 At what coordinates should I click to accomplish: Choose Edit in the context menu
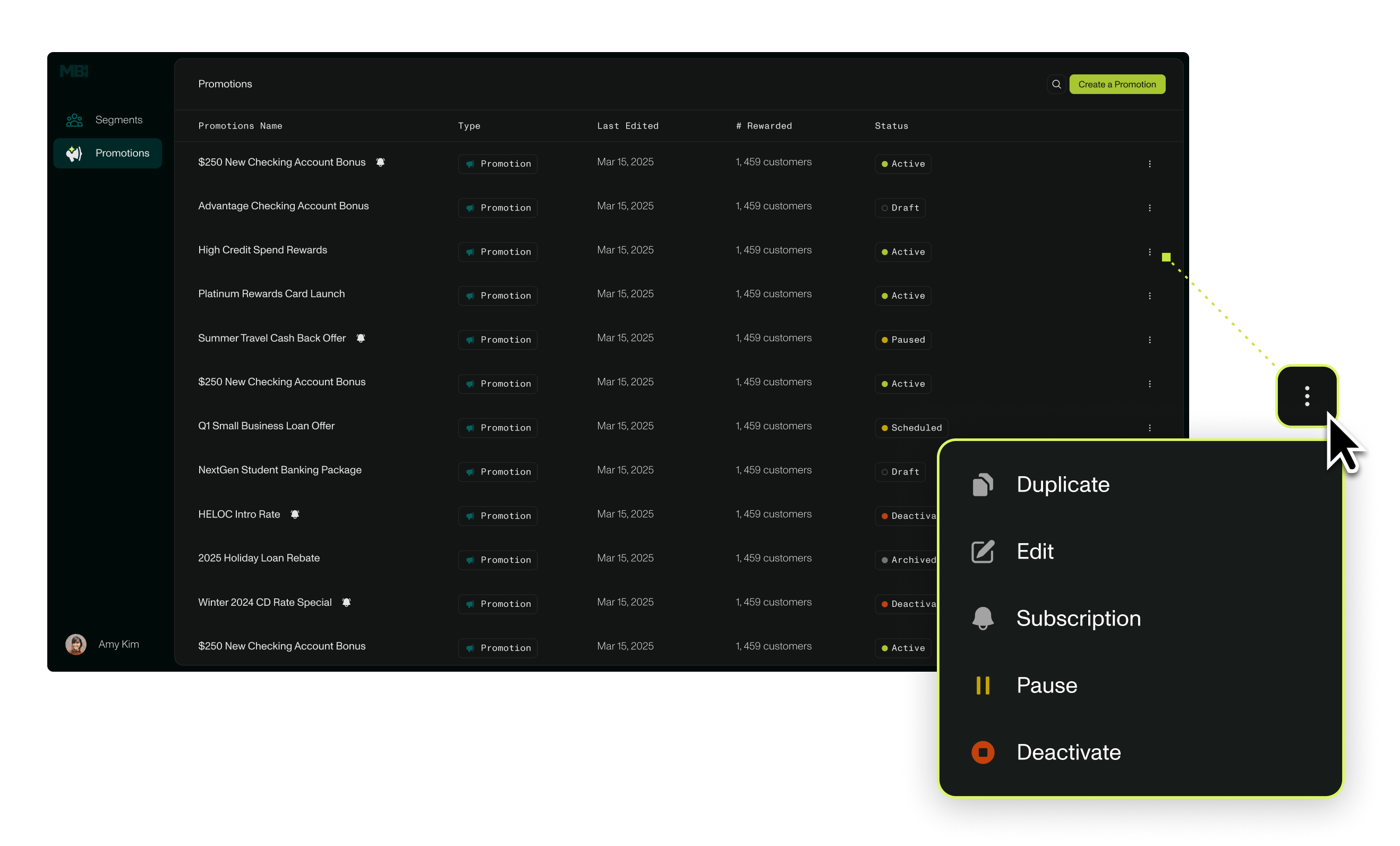tap(1035, 552)
